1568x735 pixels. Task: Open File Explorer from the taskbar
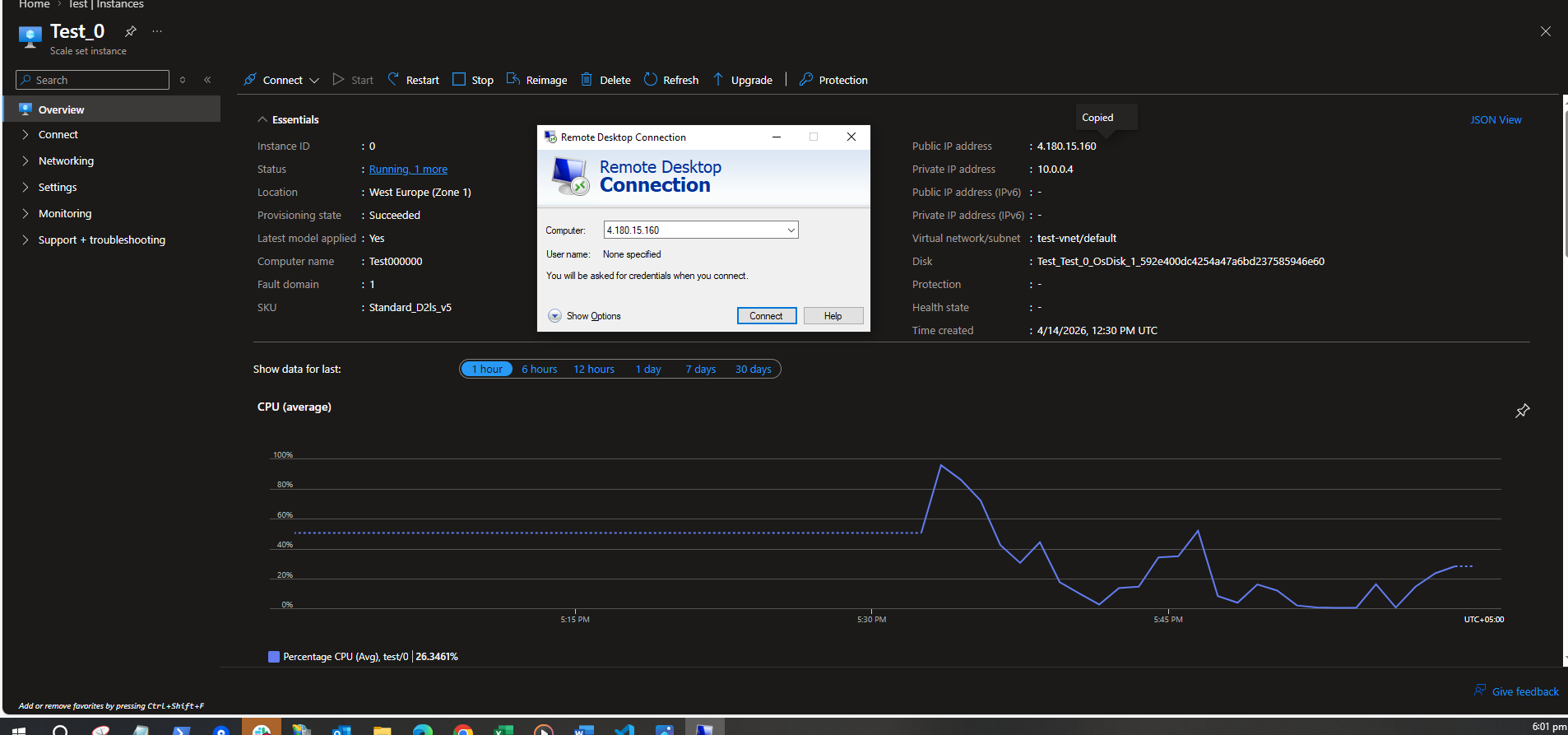click(x=382, y=730)
